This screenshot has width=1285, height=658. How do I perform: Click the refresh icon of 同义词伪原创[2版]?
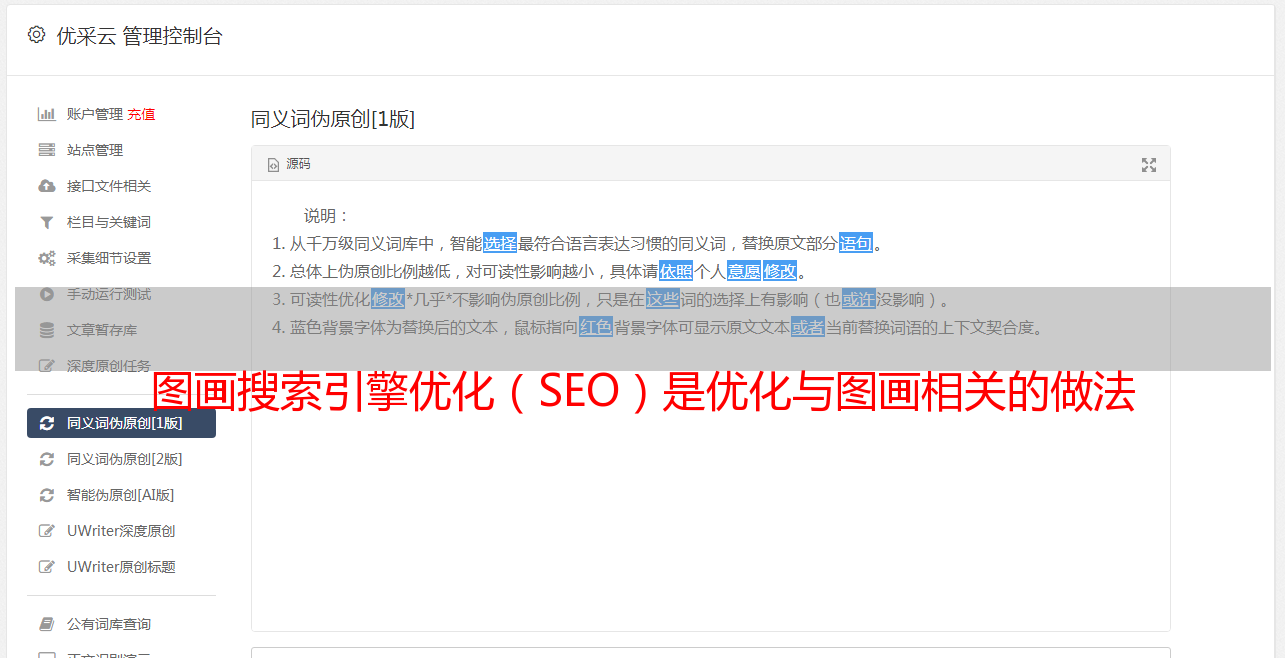tap(46, 459)
